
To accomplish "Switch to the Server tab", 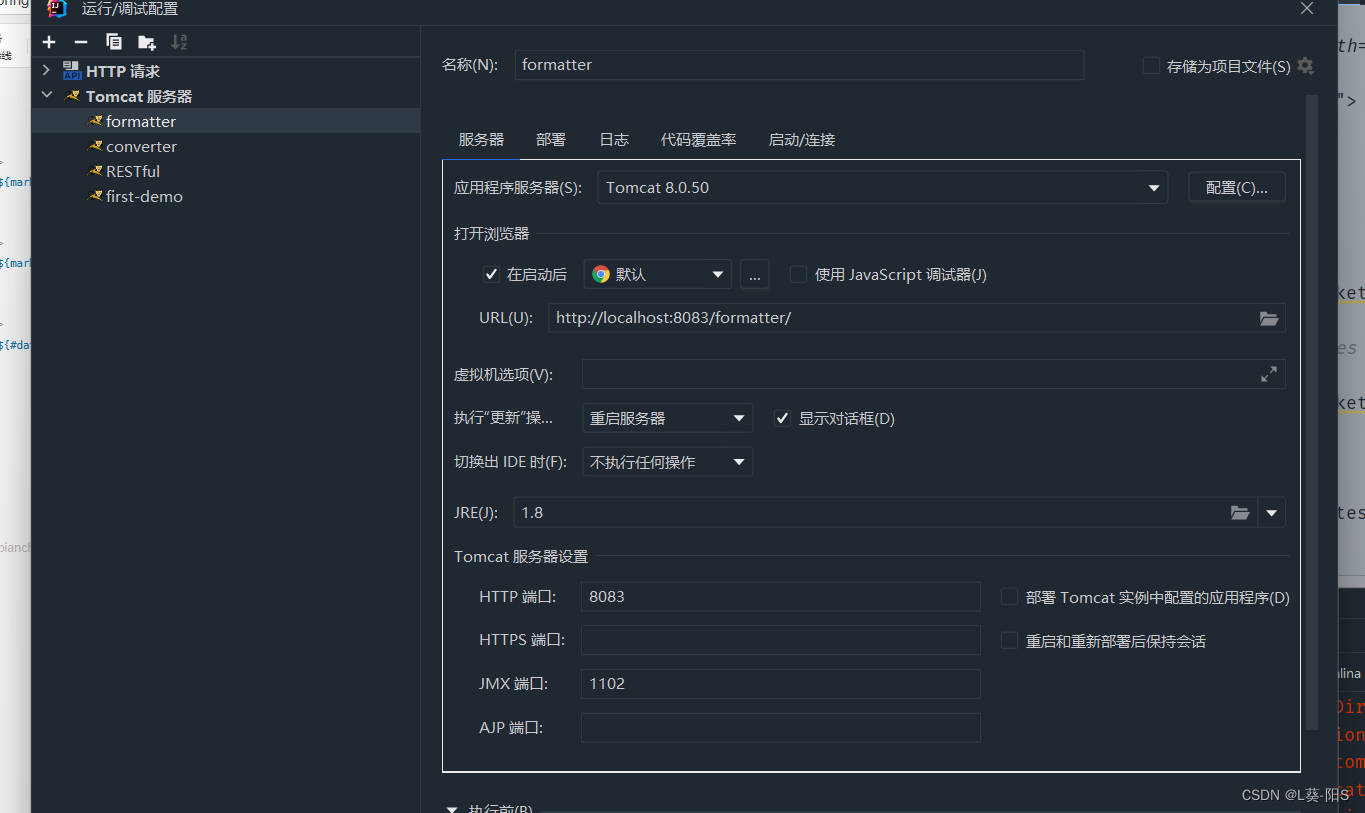I will pyautogui.click(x=481, y=140).
